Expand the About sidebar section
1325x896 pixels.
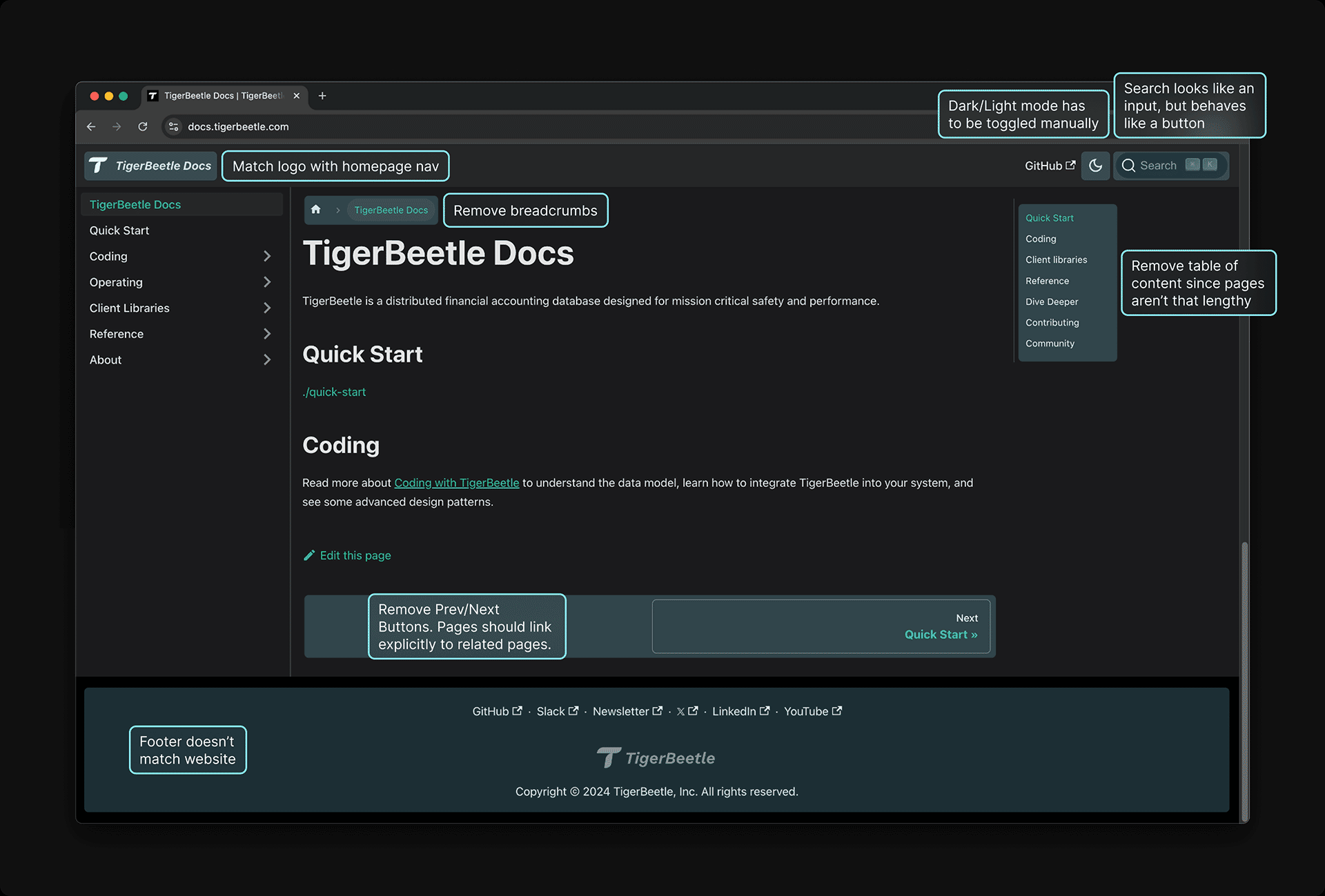pyautogui.click(x=267, y=359)
